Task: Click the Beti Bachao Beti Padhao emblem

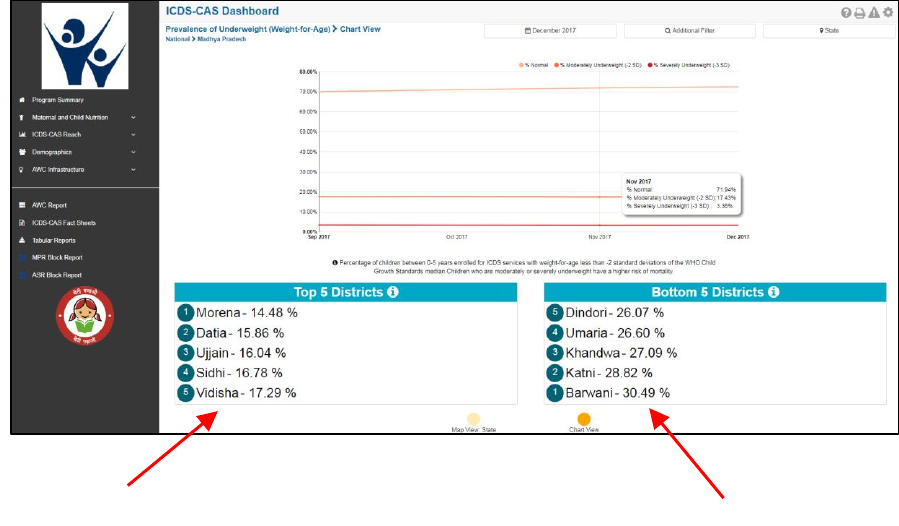Action: pos(85,315)
